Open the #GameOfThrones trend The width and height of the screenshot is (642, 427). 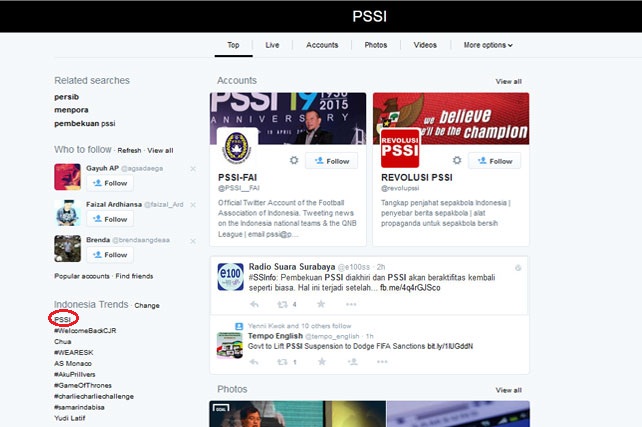pos(83,385)
